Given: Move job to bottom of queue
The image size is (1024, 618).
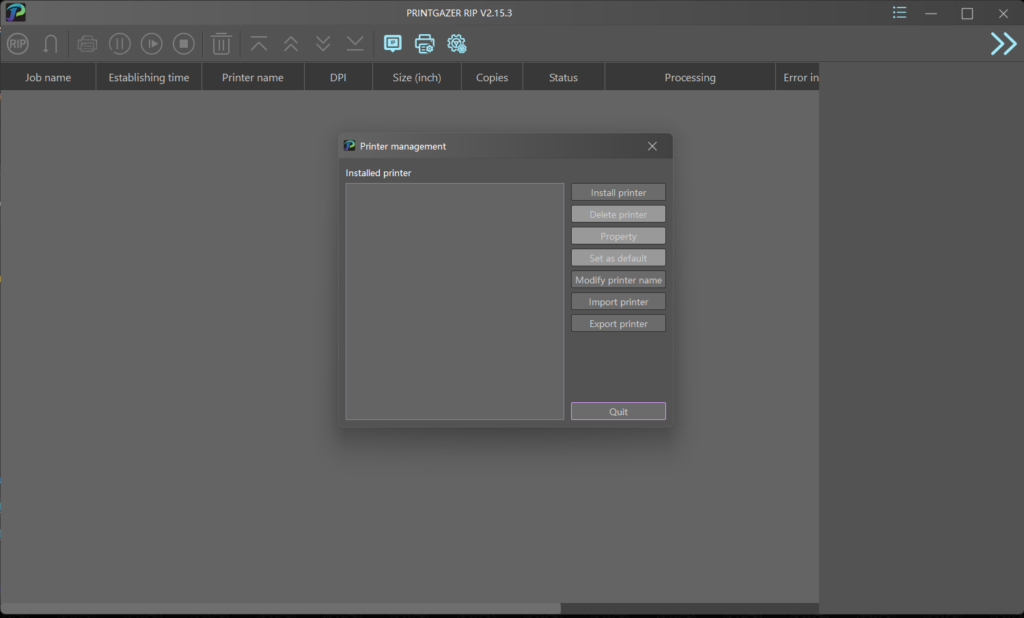Looking at the screenshot, I should 355,44.
